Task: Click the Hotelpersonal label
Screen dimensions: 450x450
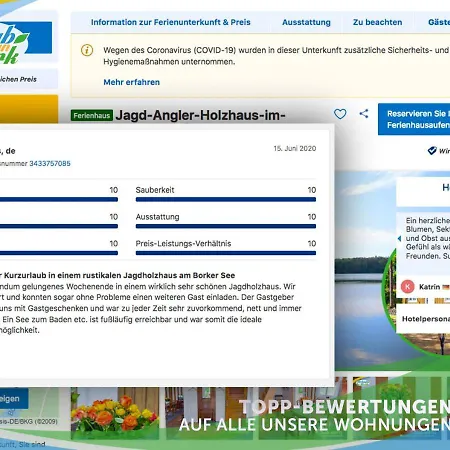Action: click(x=426, y=319)
